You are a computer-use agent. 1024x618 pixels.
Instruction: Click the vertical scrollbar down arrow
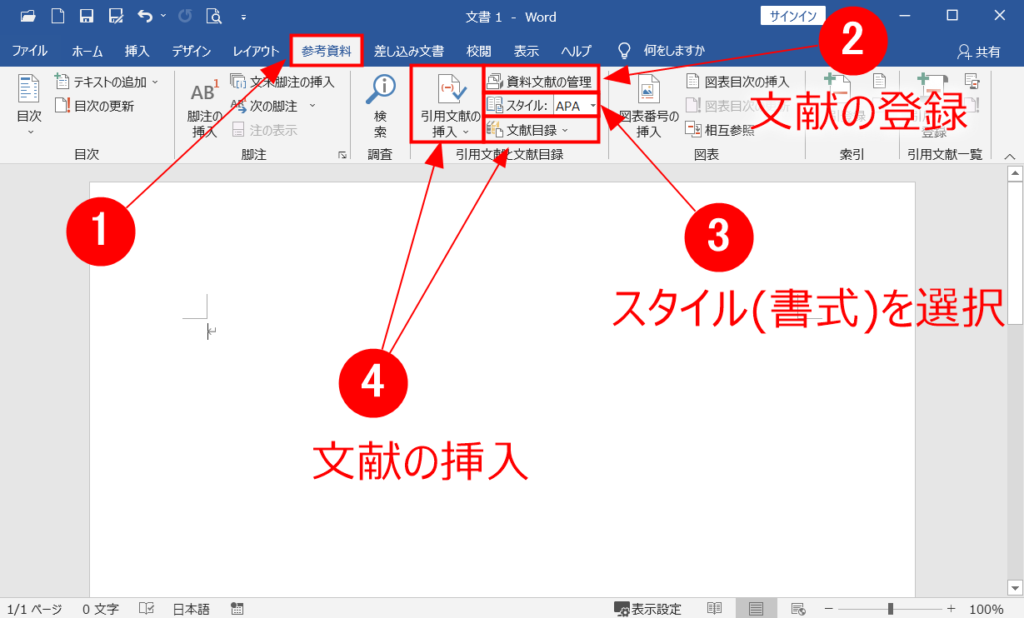pos(1015,587)
